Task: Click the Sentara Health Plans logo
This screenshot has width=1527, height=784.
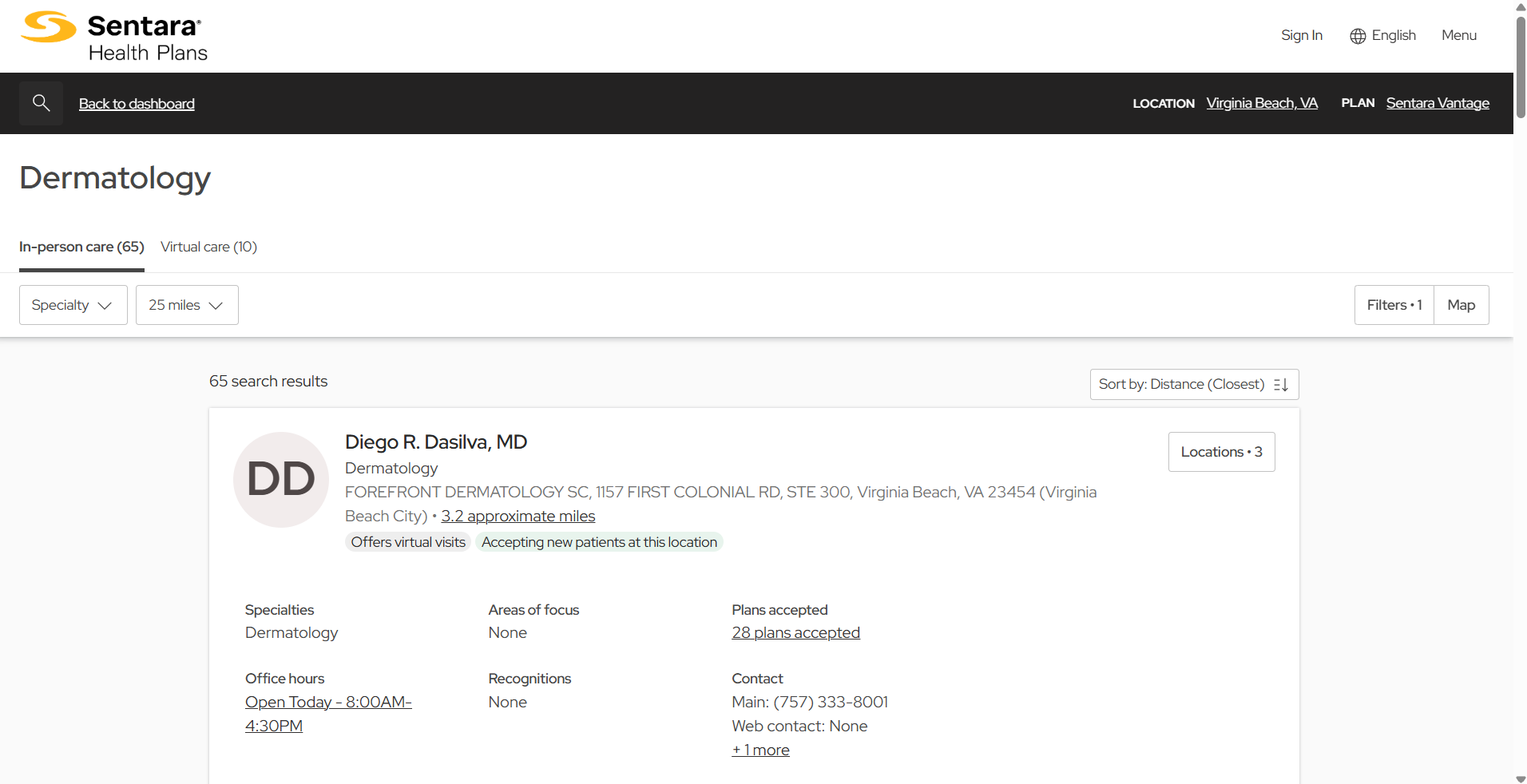Action: [x=114, y=35]
